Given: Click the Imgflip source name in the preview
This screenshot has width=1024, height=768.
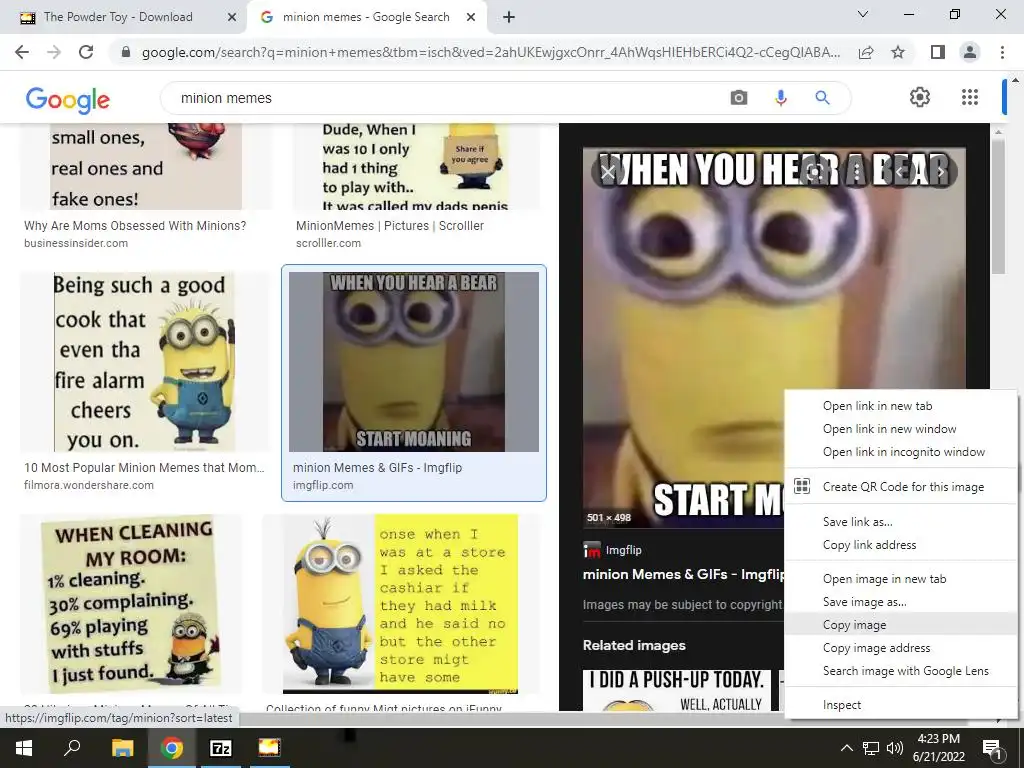Looking at the screenshot, I should tap(624, 550).
